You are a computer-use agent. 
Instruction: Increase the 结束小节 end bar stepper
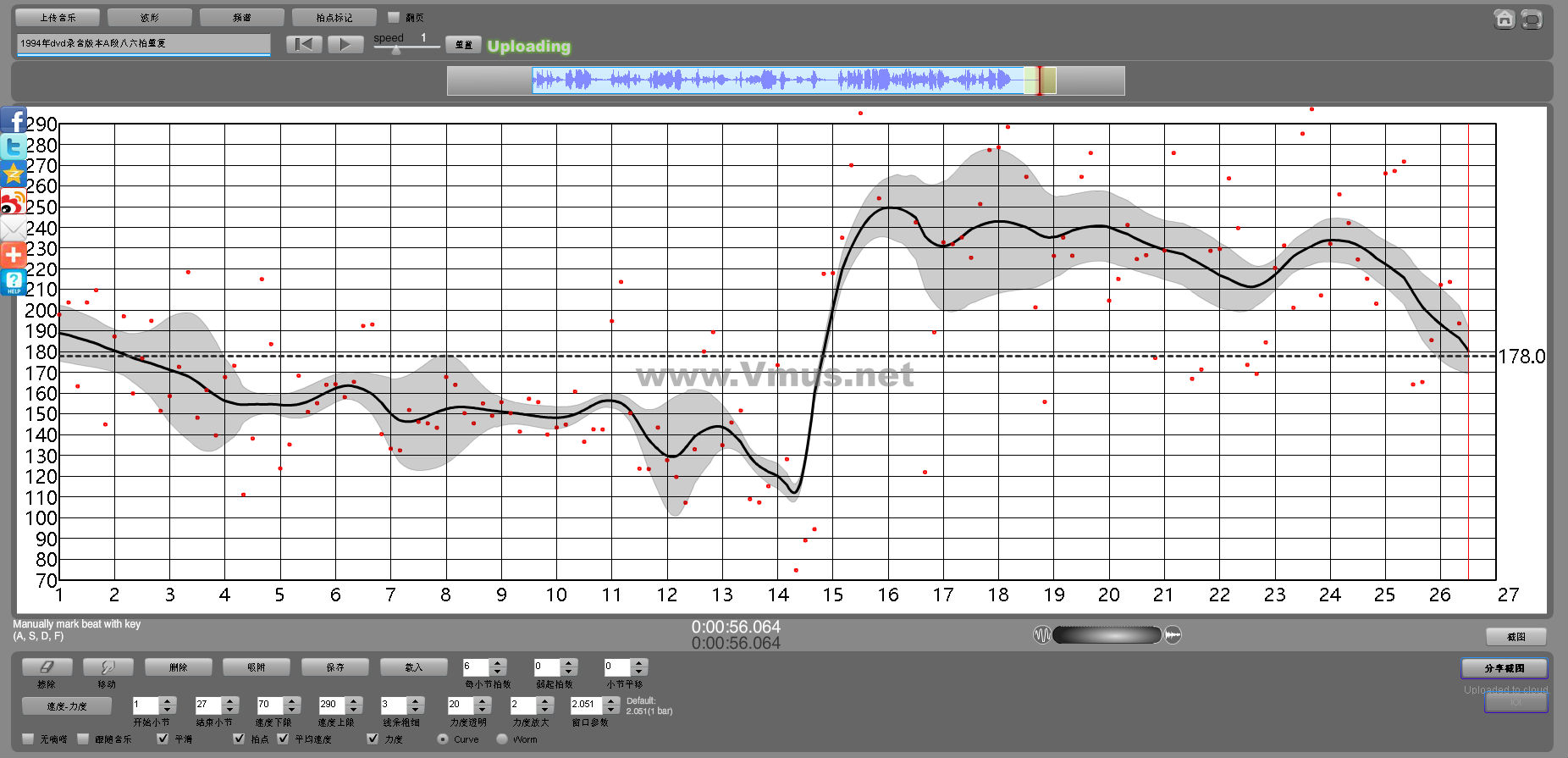point(230,700)
